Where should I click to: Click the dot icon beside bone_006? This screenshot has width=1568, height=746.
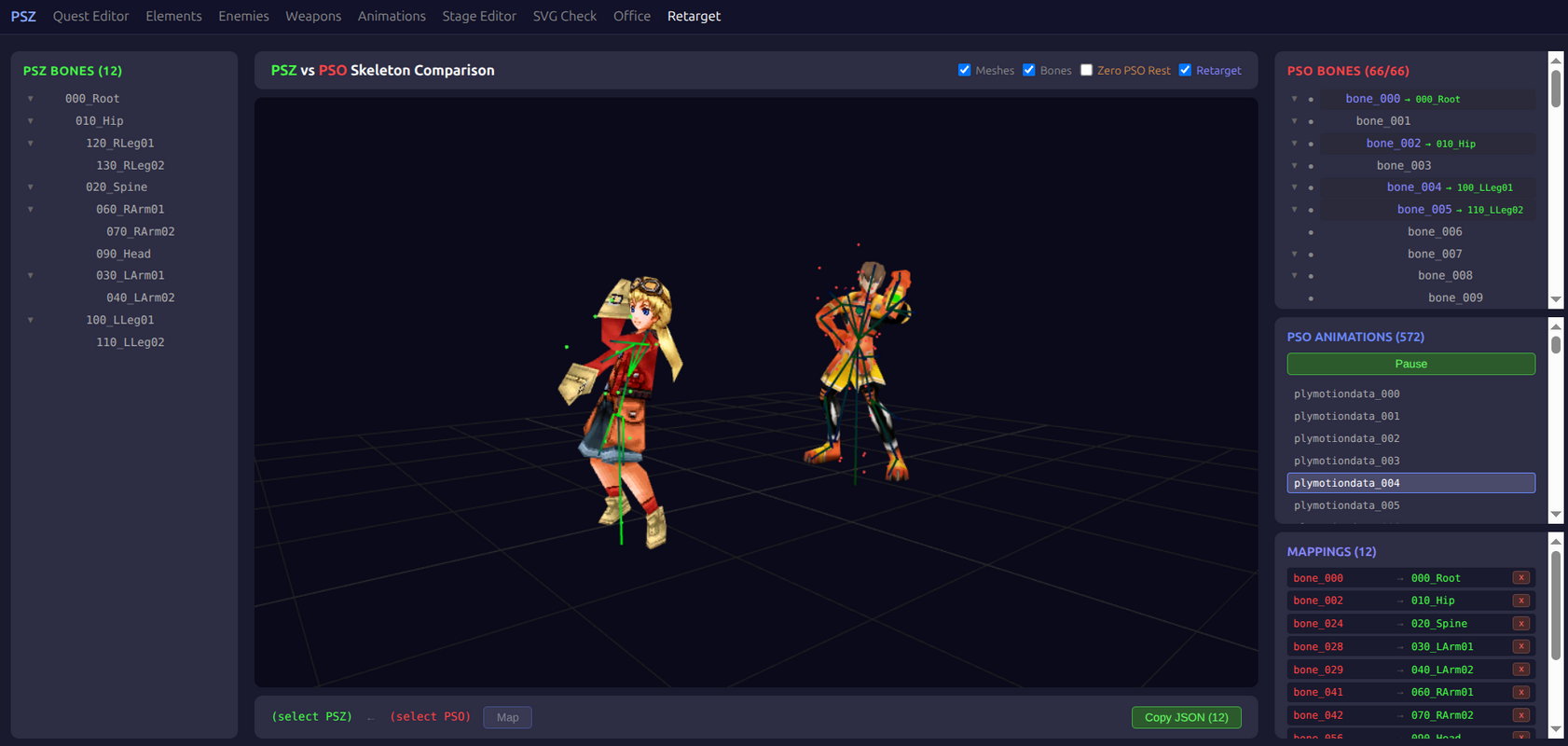tap(1311, 232)
